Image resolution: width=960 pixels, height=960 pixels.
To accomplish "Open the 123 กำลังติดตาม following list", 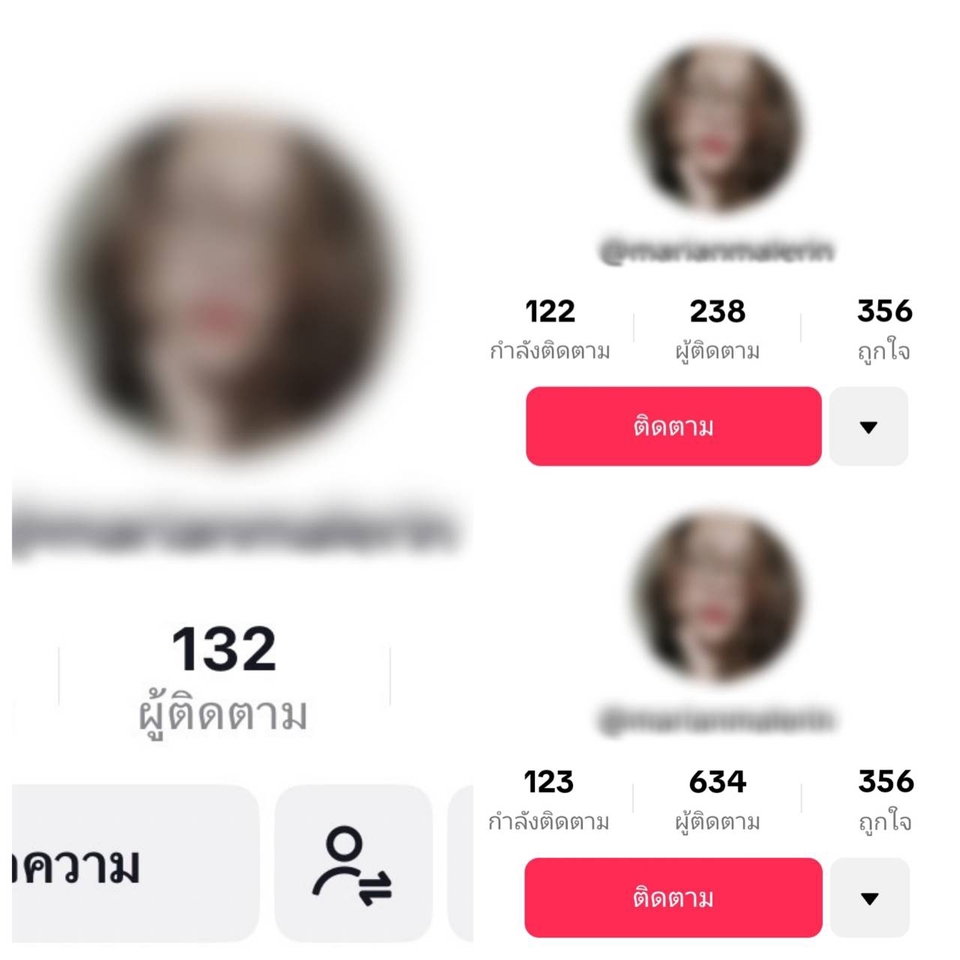I will click(549, 801).
